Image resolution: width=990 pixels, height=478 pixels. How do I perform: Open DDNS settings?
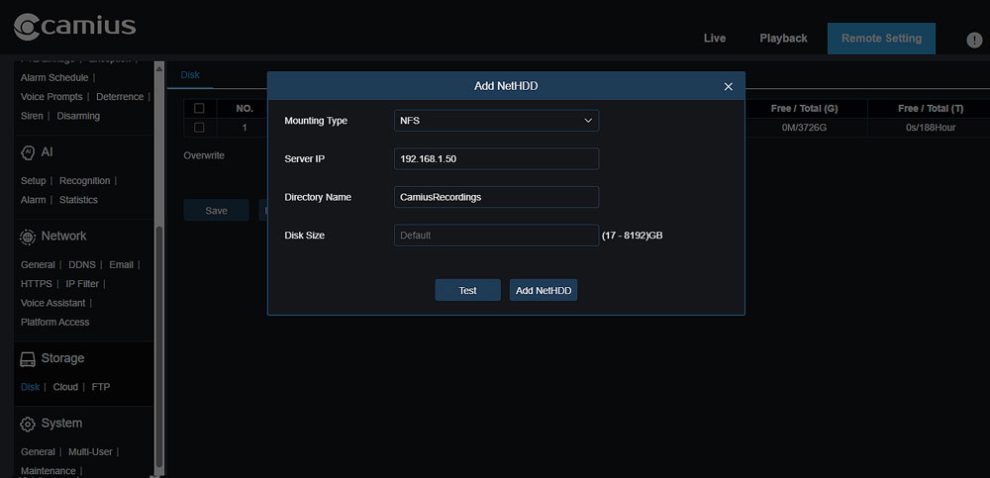pos(81,265)
